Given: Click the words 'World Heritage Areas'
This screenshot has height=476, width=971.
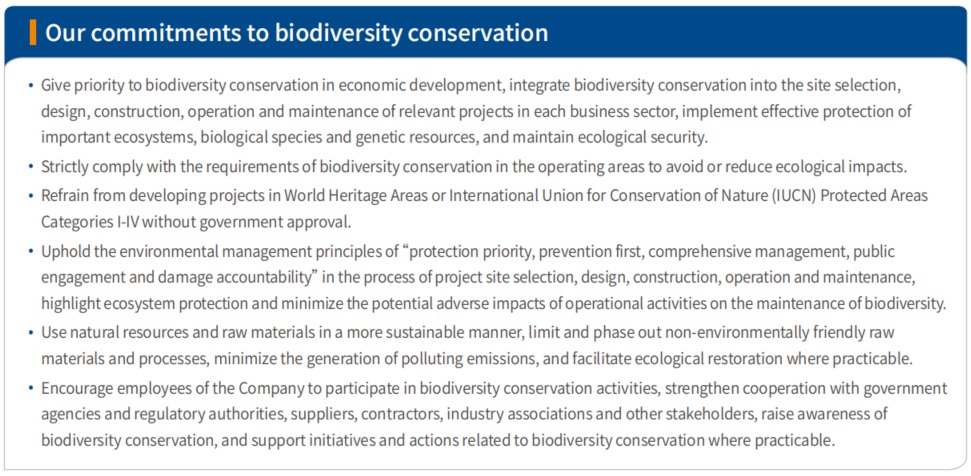Looking at the screenshot, I should [x=342, y=195].
